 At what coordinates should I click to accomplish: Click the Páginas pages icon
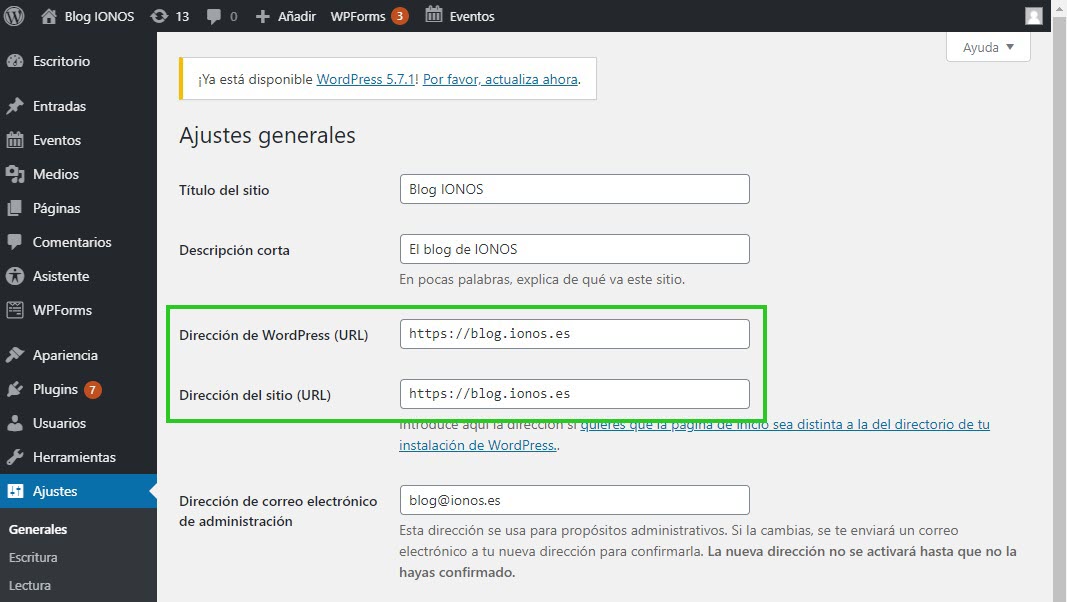[x=14, y=208]
